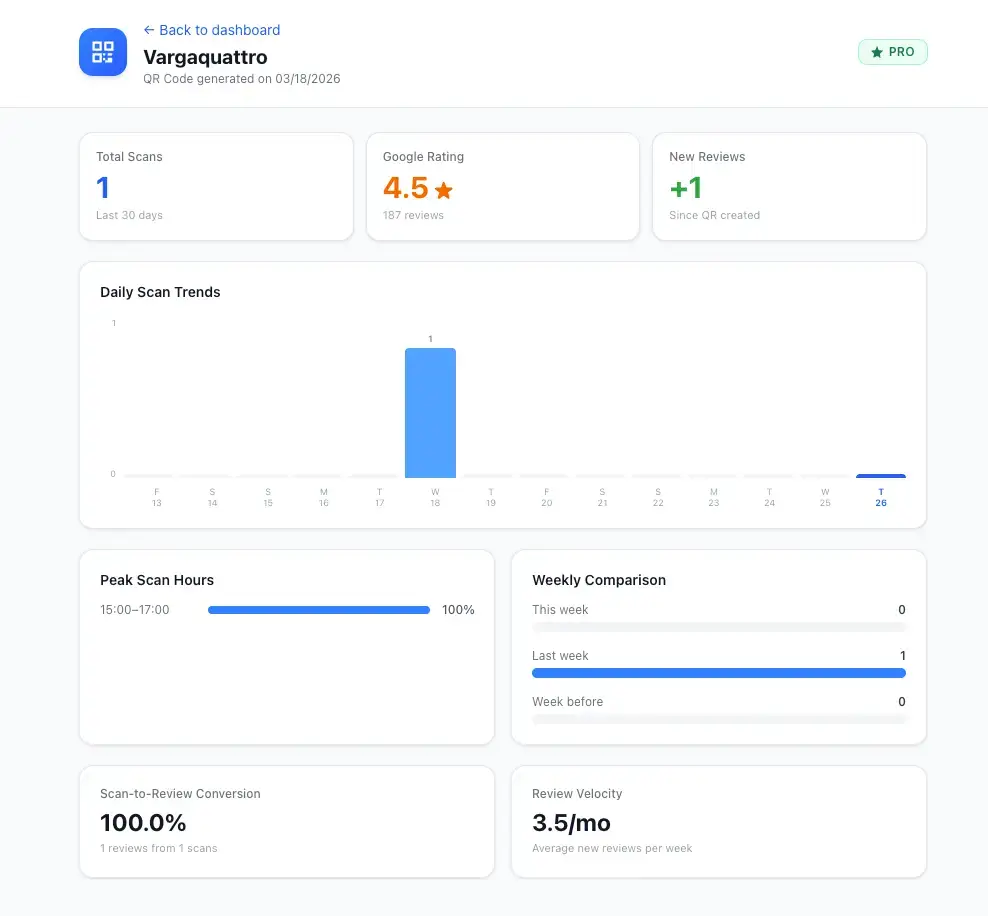Image resolution: width=988 pixels, height=916 pixels.
Task: Click the Review Velocity 3.5/mo value
Action: [x=571, y=823]
